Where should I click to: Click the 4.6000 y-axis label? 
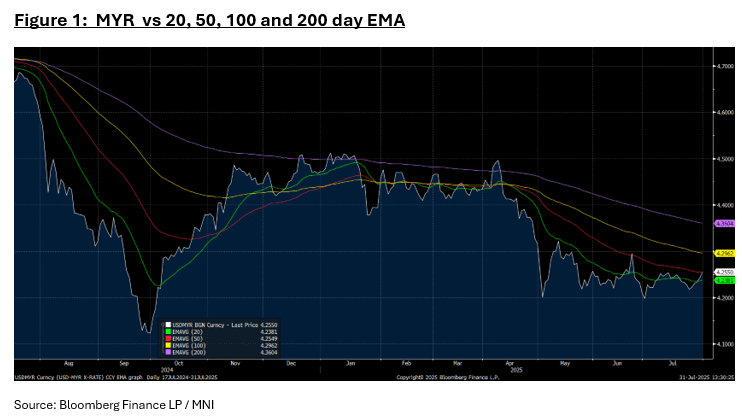click(725, 113)
